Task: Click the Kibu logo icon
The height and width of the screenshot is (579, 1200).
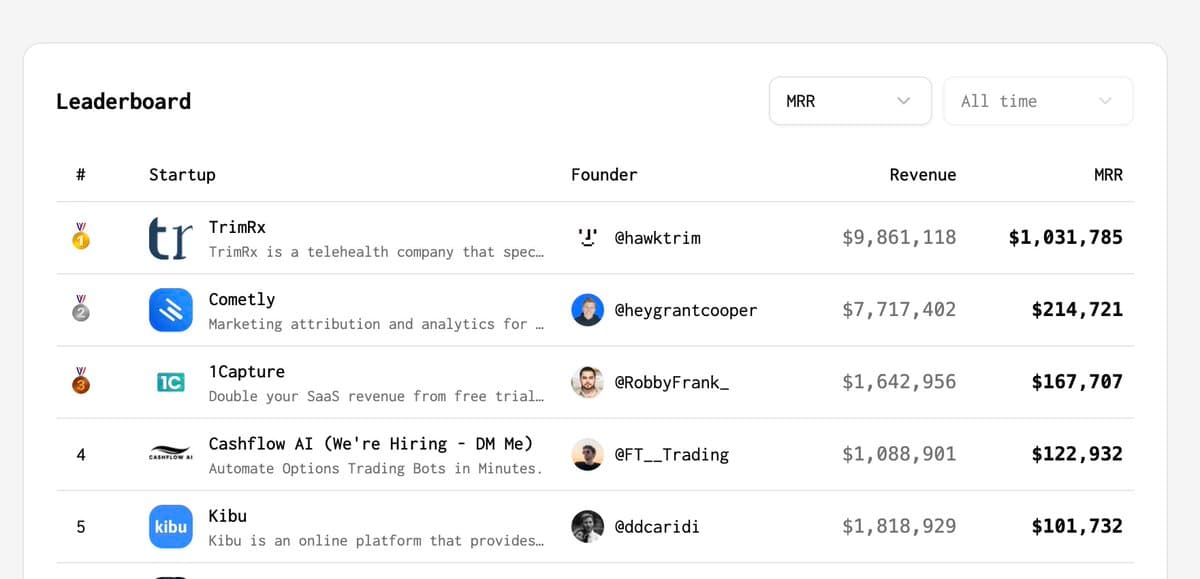Action: coord(170,526)
